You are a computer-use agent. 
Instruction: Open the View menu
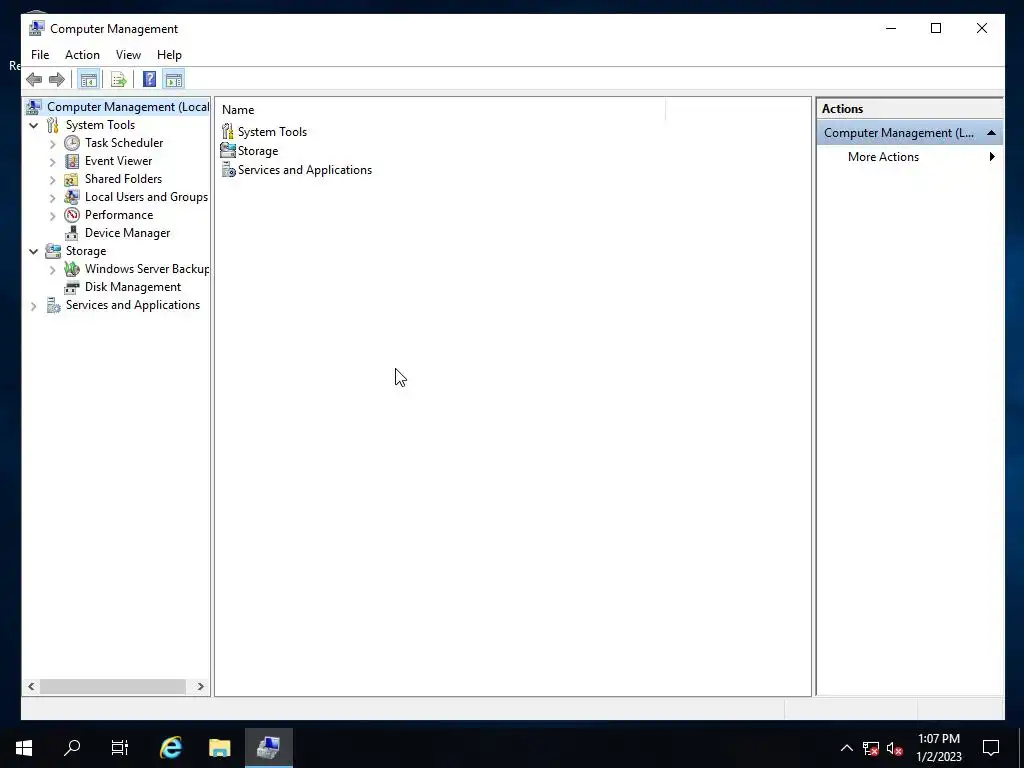[128, 55]
